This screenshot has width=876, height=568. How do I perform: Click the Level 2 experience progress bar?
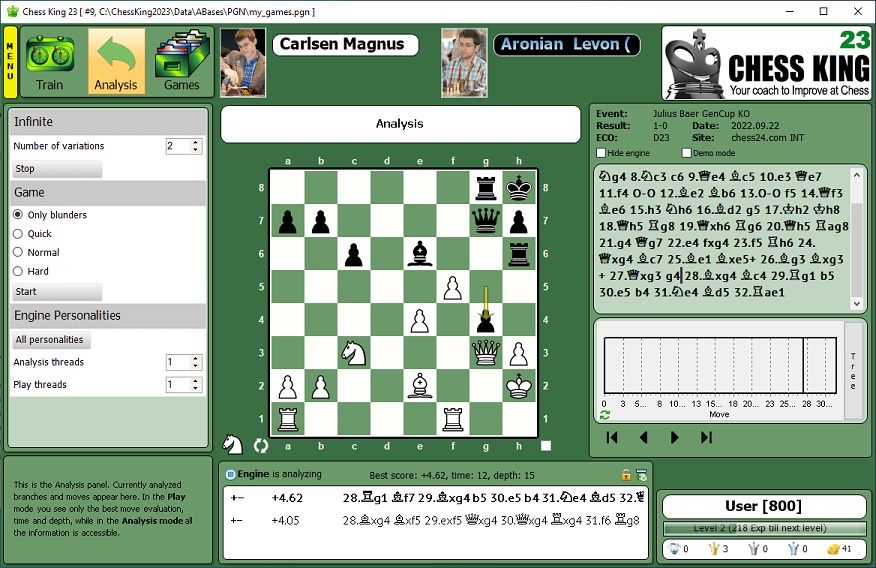(x=764, y=528)
